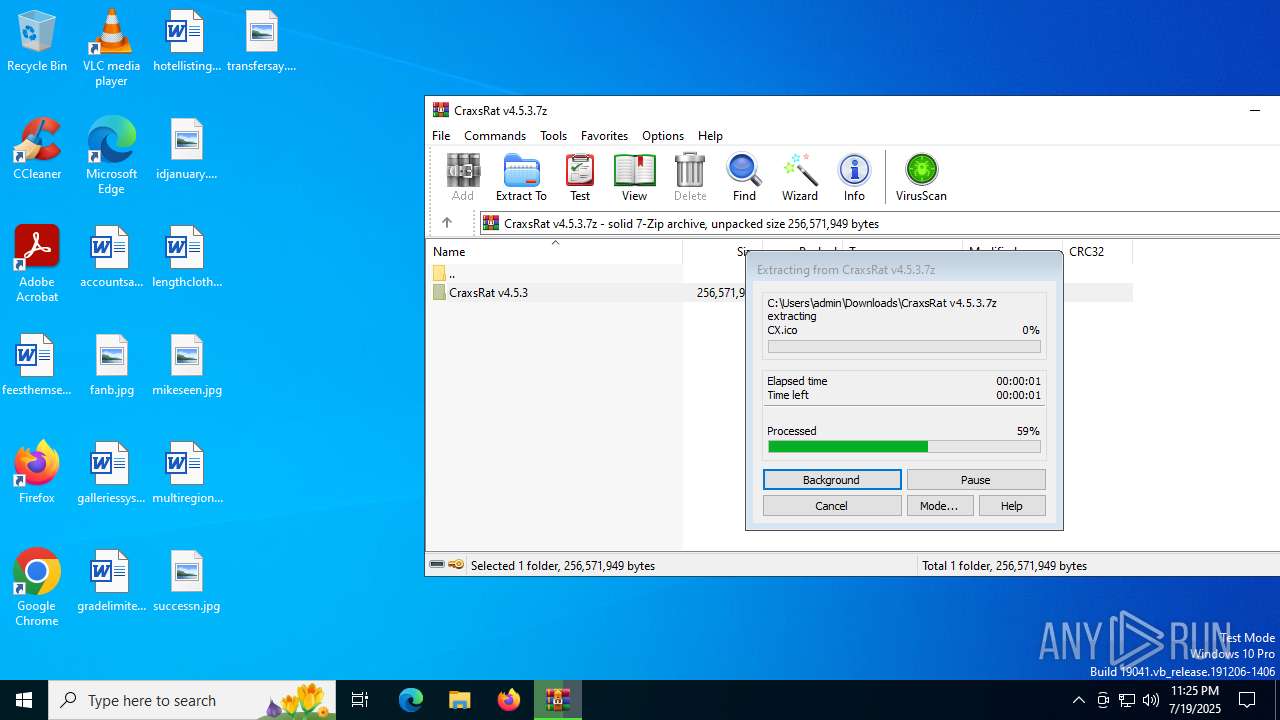The image size is (1280, 720).
Task: Run the Test archive tool
Action: point(580,178)
